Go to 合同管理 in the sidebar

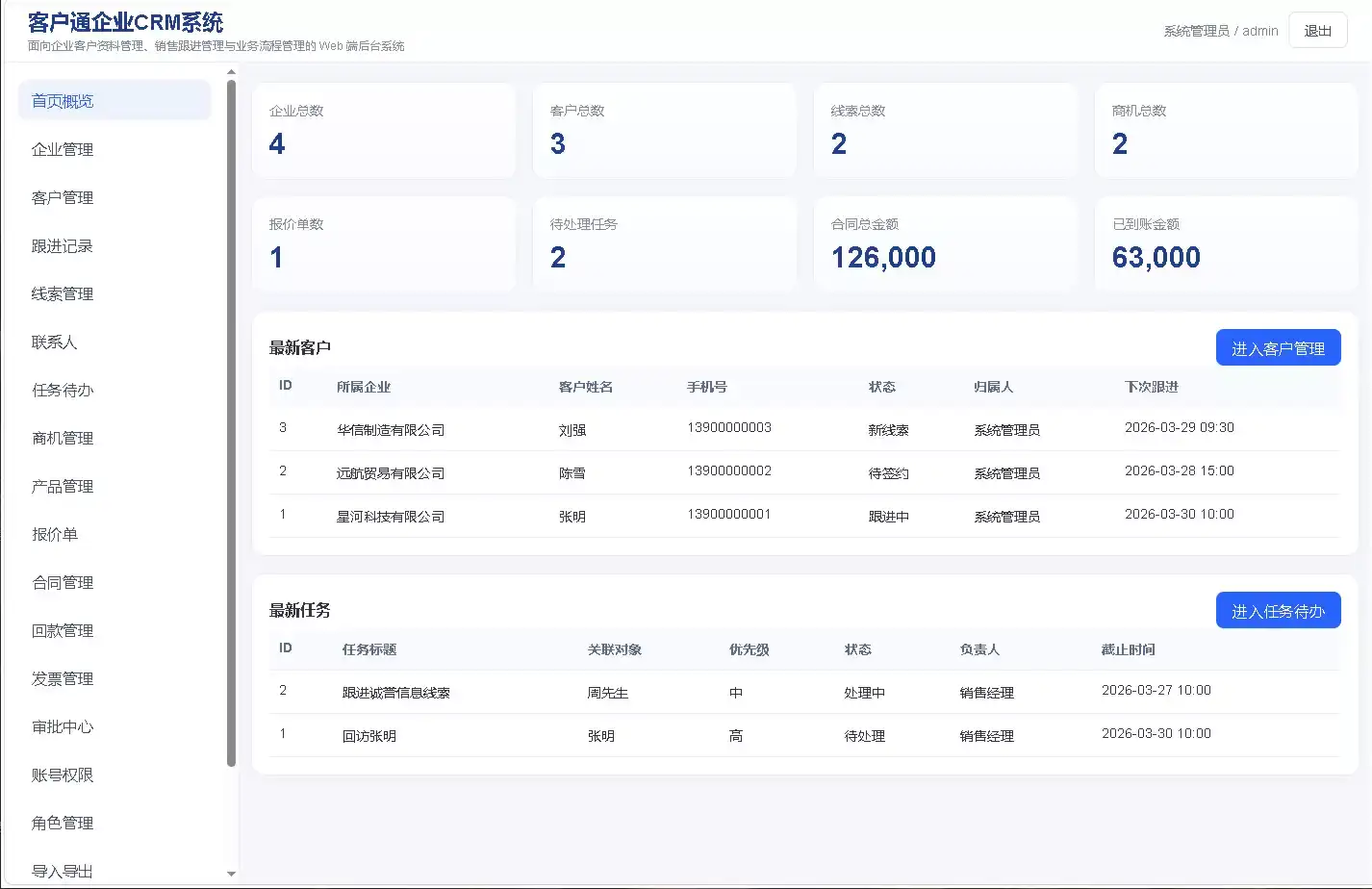point(62,582)
